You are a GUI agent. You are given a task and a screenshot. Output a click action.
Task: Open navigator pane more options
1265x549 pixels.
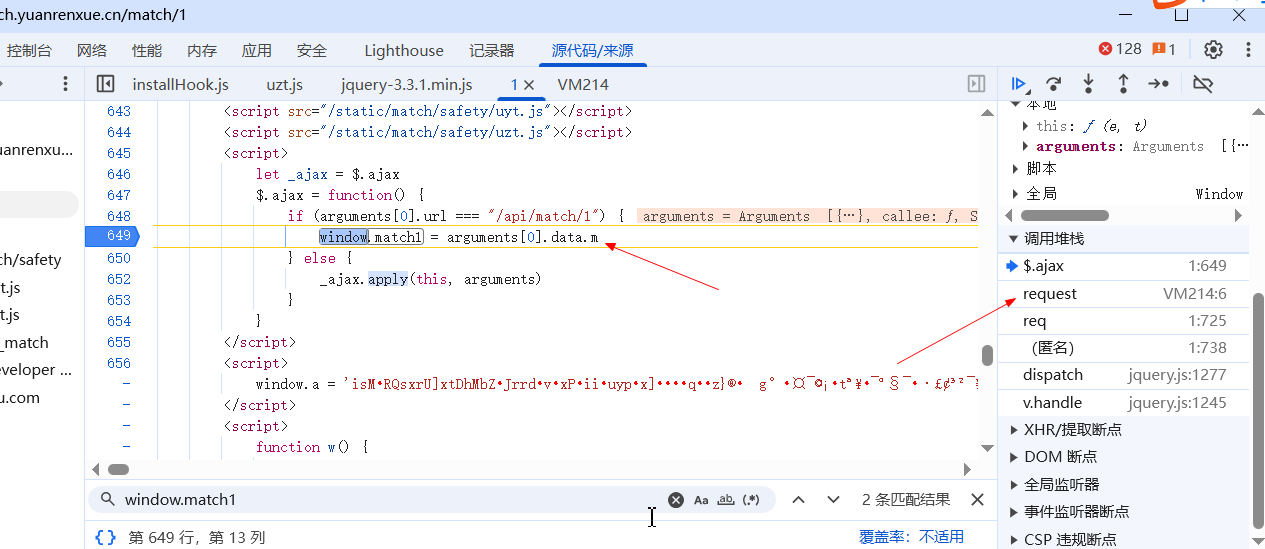[x=65, y=85]
